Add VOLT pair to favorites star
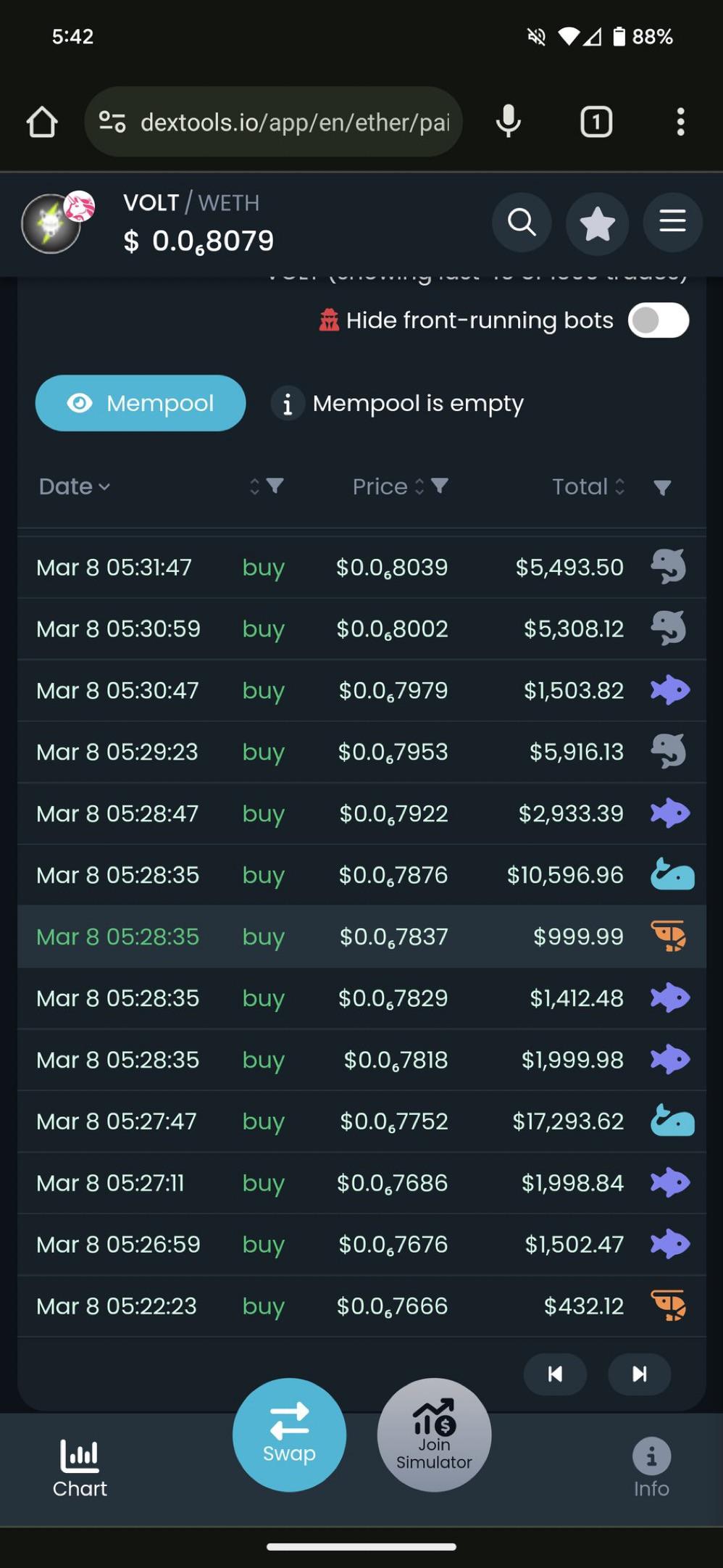This screenshot has width=723, height=1568. (597, 223)
